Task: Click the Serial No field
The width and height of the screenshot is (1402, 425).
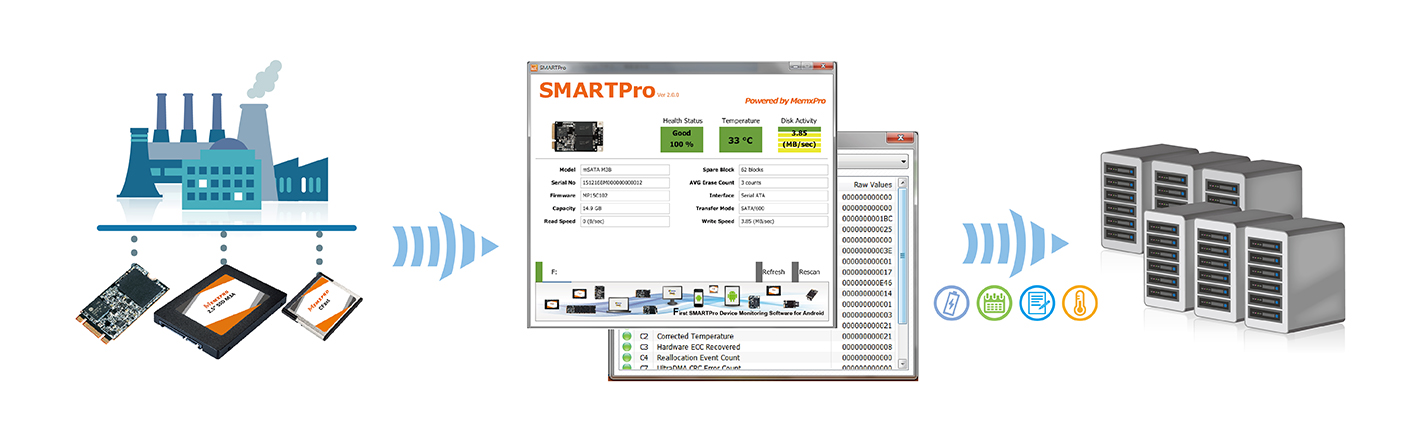Action: click(x=624, y=183)
